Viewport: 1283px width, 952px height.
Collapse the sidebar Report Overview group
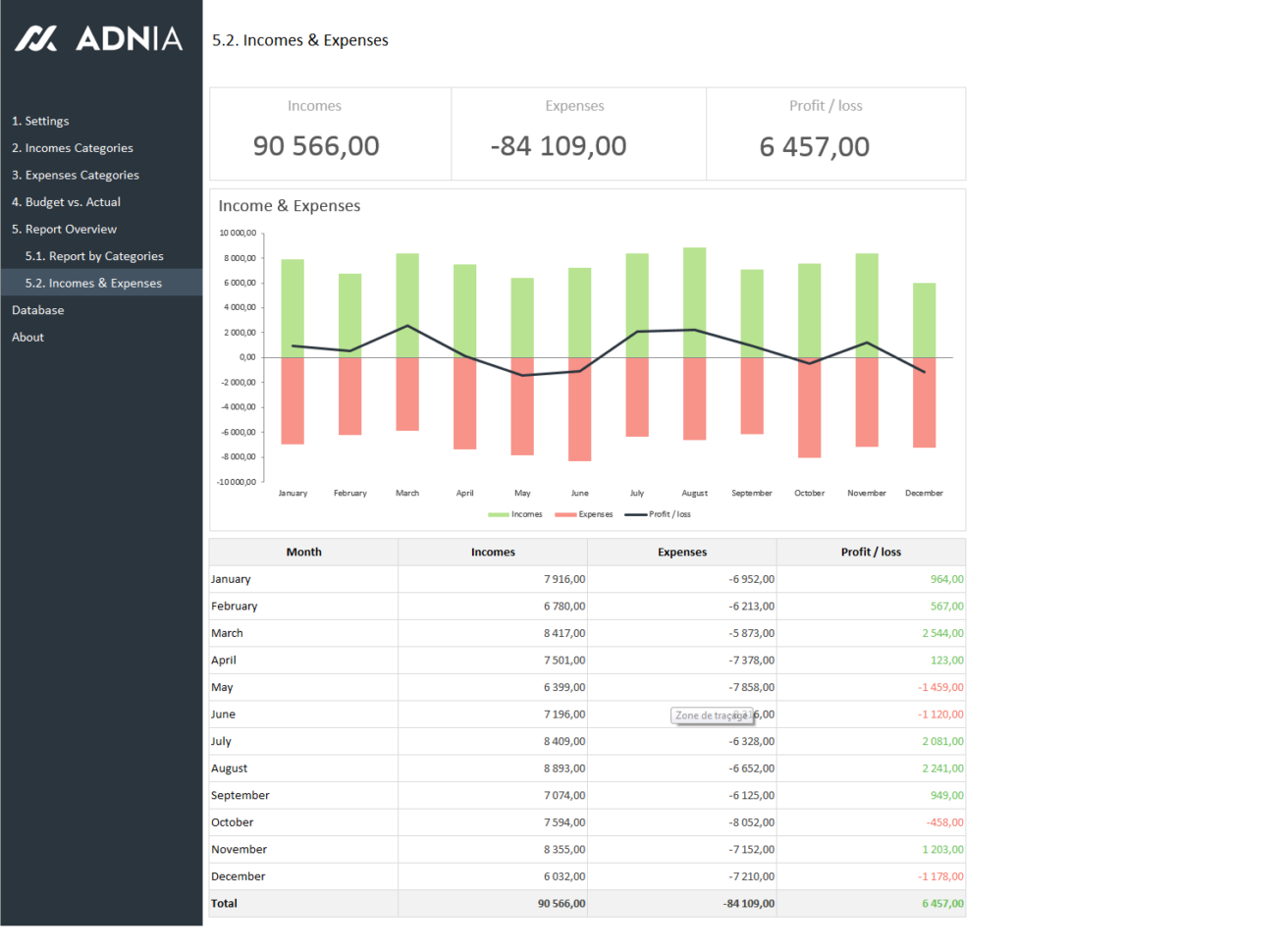[64, 229]
